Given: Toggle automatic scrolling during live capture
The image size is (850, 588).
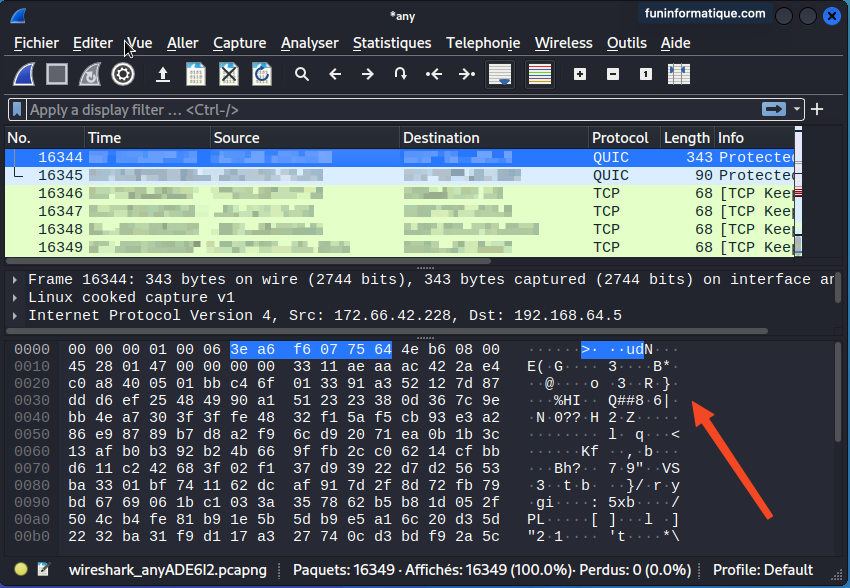Looking at the screenshot, I should tap(500, 74).
